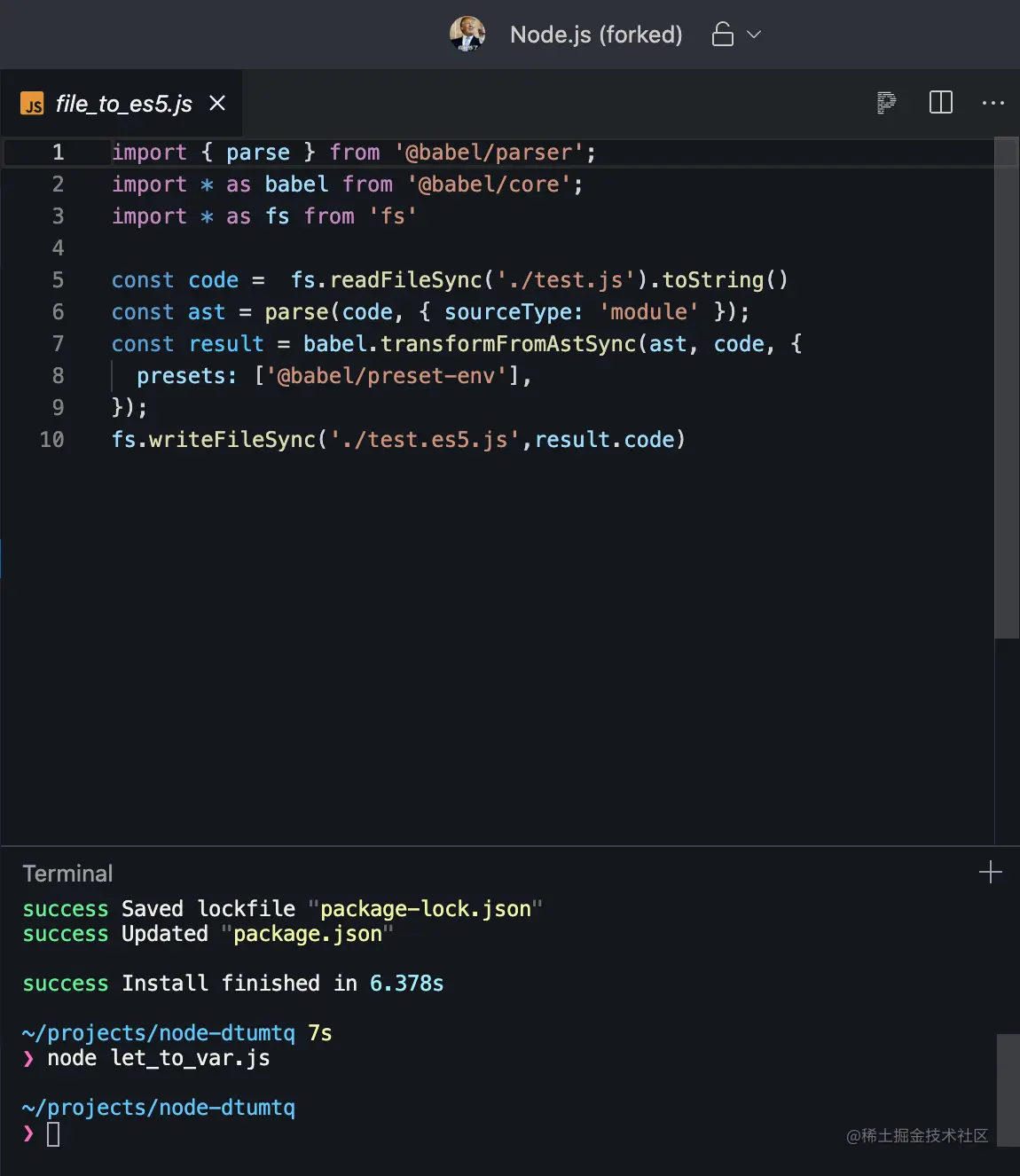Click './test.es5.js' string on line 10
The height and width of the screenshot is (1176, 1020).
[x=425, y=440]
